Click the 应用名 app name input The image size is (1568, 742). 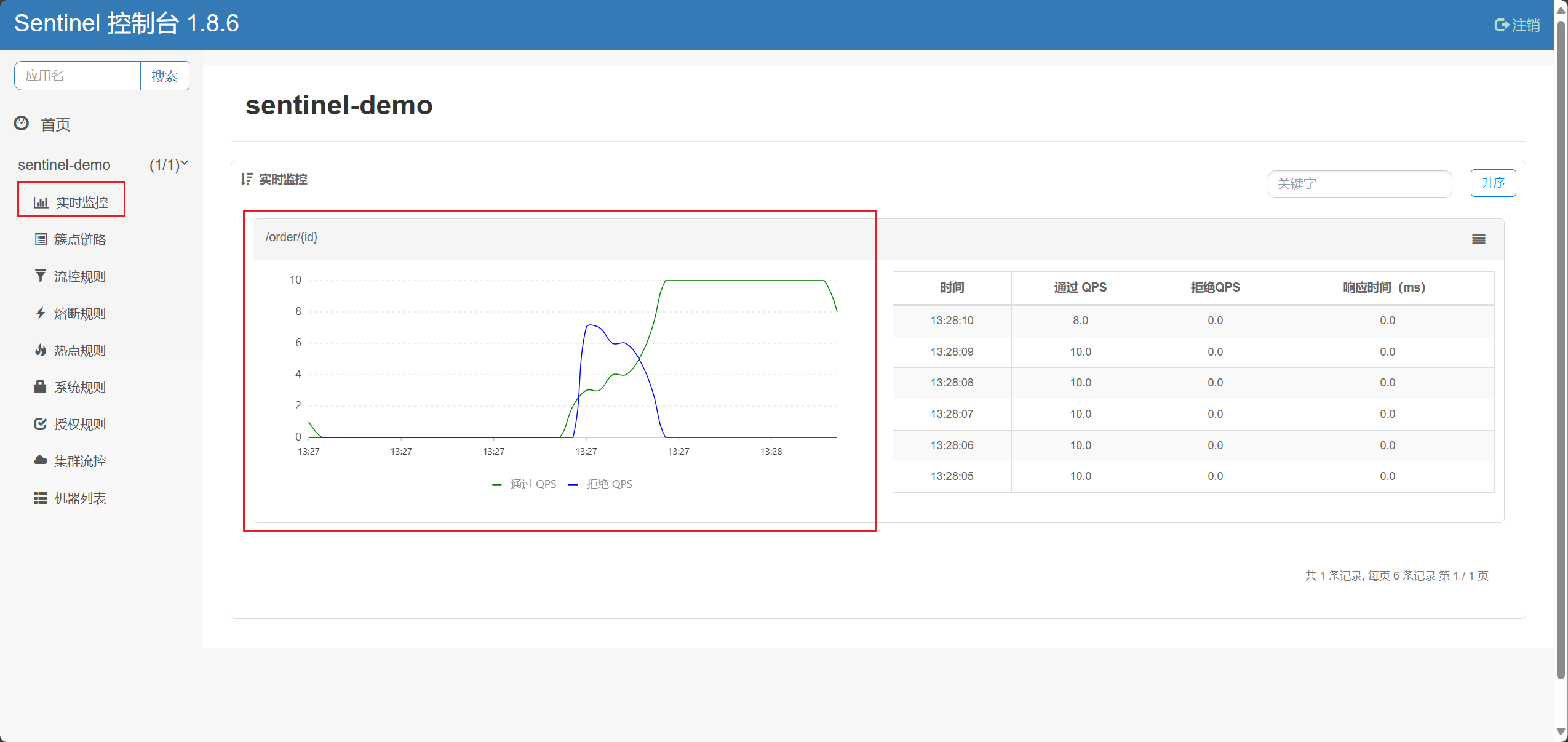(x=78, y=76)
